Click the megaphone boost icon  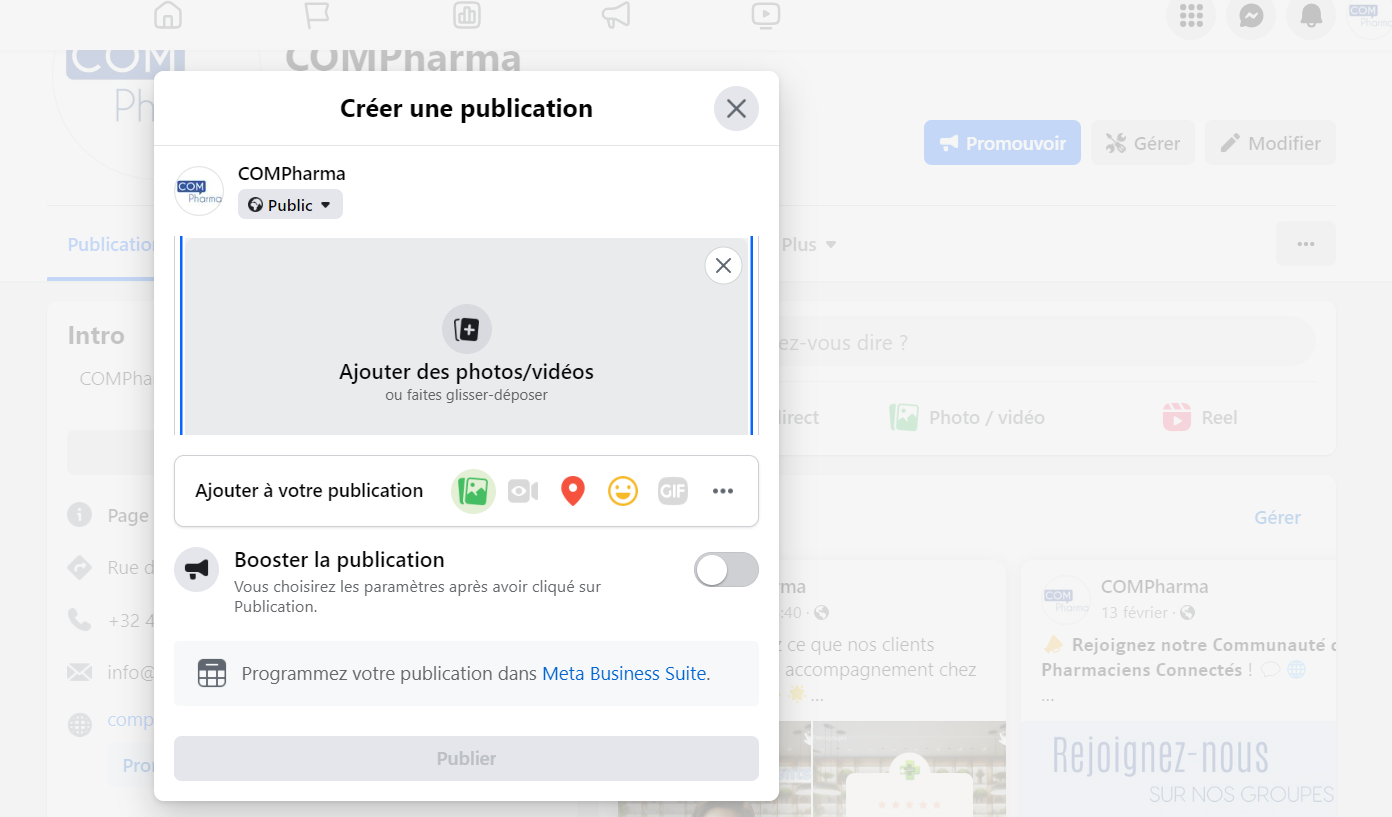[x=196, y=570]
